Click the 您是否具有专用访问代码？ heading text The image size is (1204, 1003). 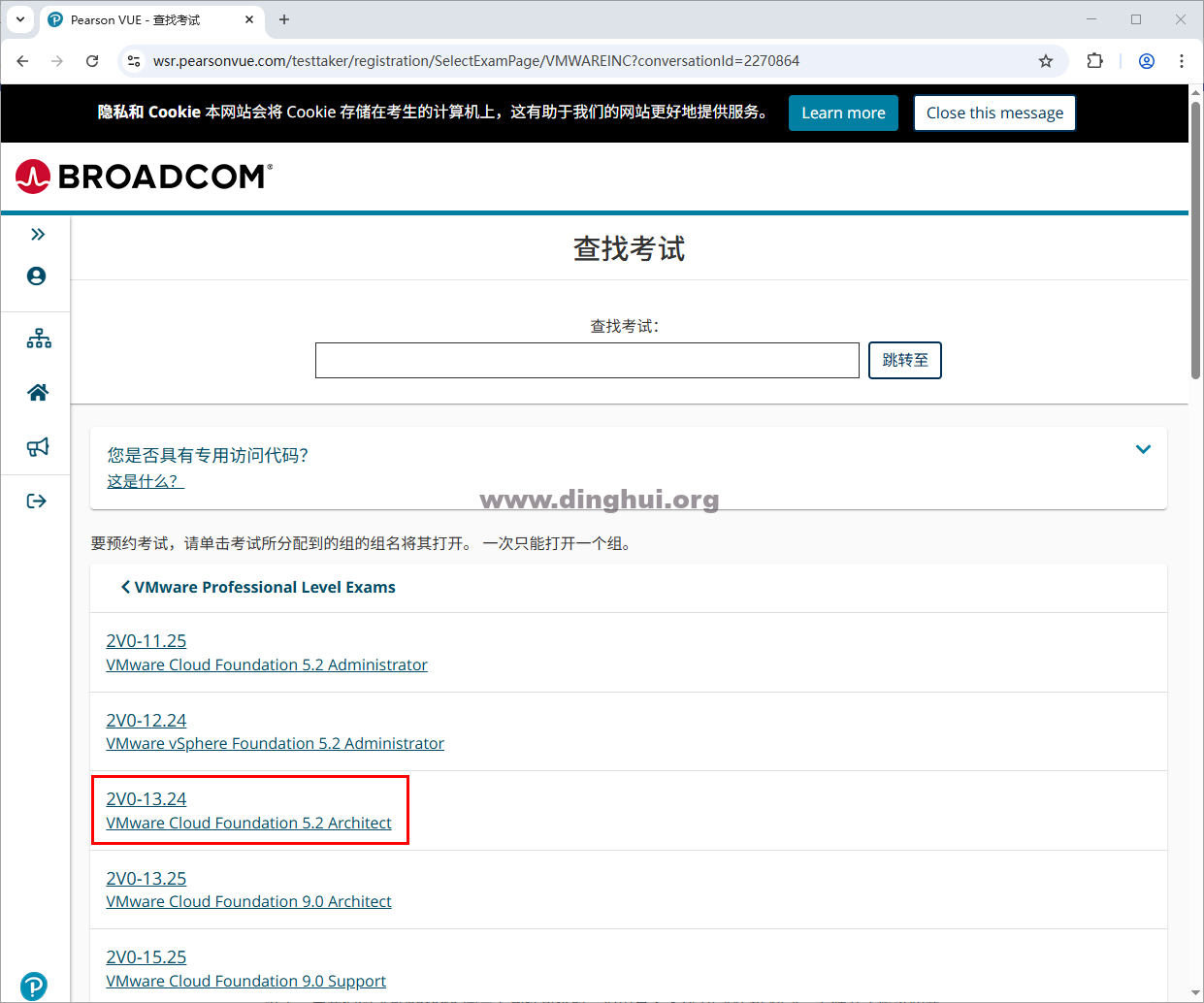(x=208, y=455)
